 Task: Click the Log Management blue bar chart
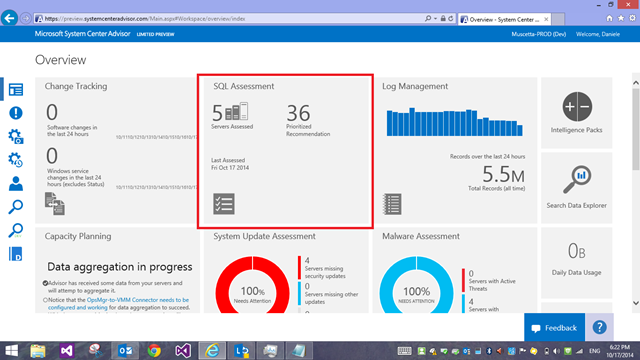(454, 122)
